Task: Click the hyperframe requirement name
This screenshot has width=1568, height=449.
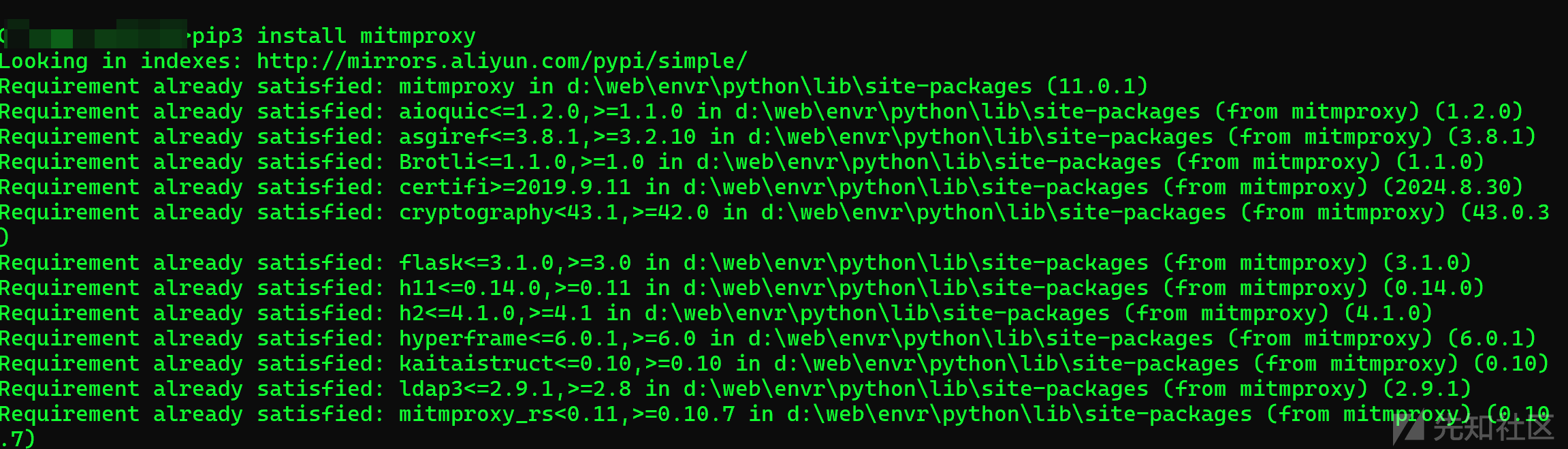Action: click(x=463, y=339)
